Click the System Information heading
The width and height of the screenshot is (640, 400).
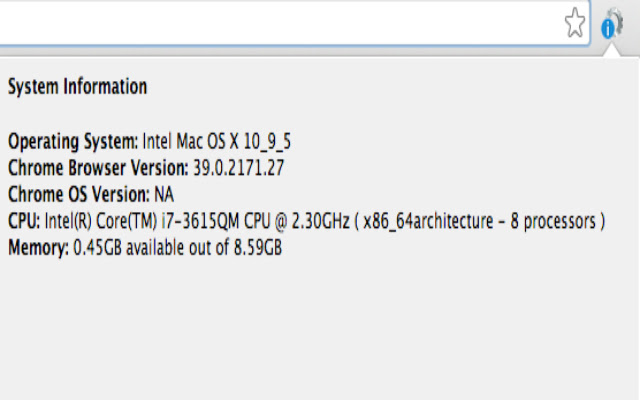coord(77,87)
